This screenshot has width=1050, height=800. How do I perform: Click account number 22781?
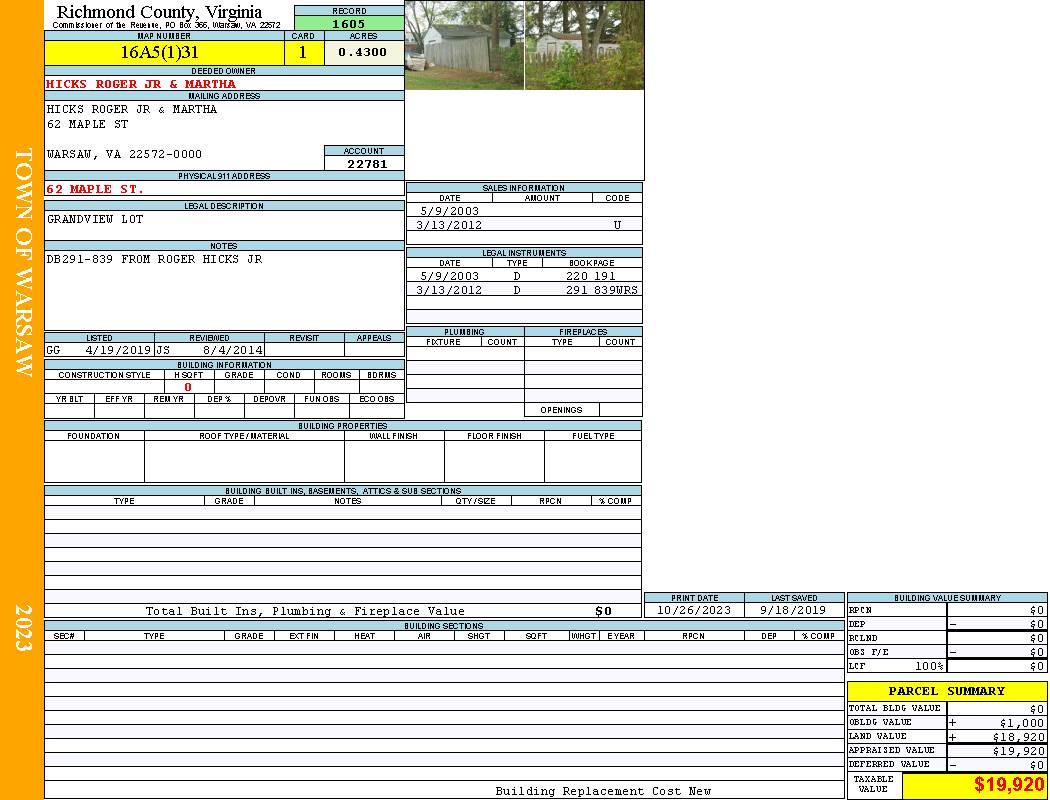[x=367, y=164]
